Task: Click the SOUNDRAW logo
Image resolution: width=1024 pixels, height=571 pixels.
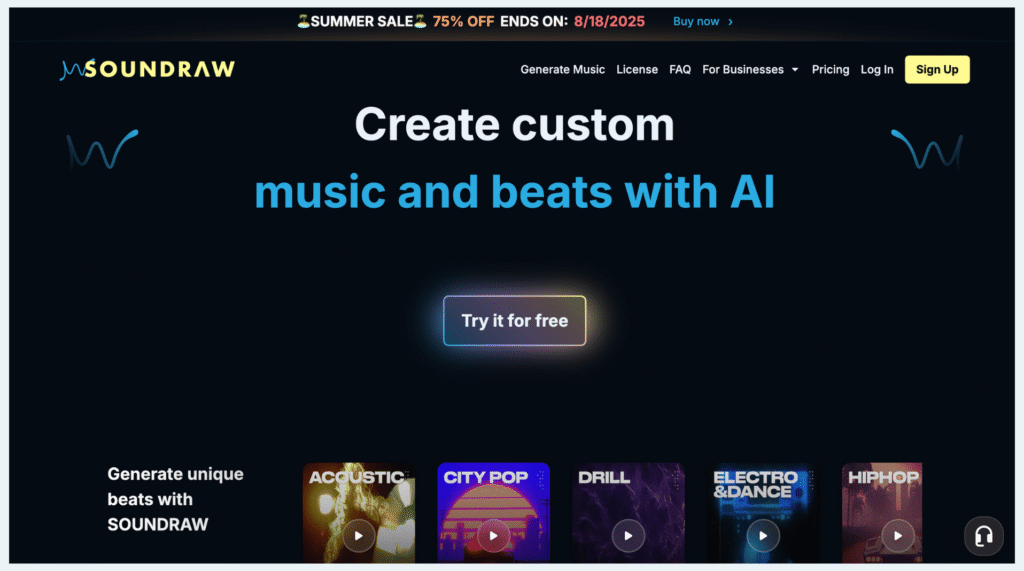Action: click(x=148, y=69)
